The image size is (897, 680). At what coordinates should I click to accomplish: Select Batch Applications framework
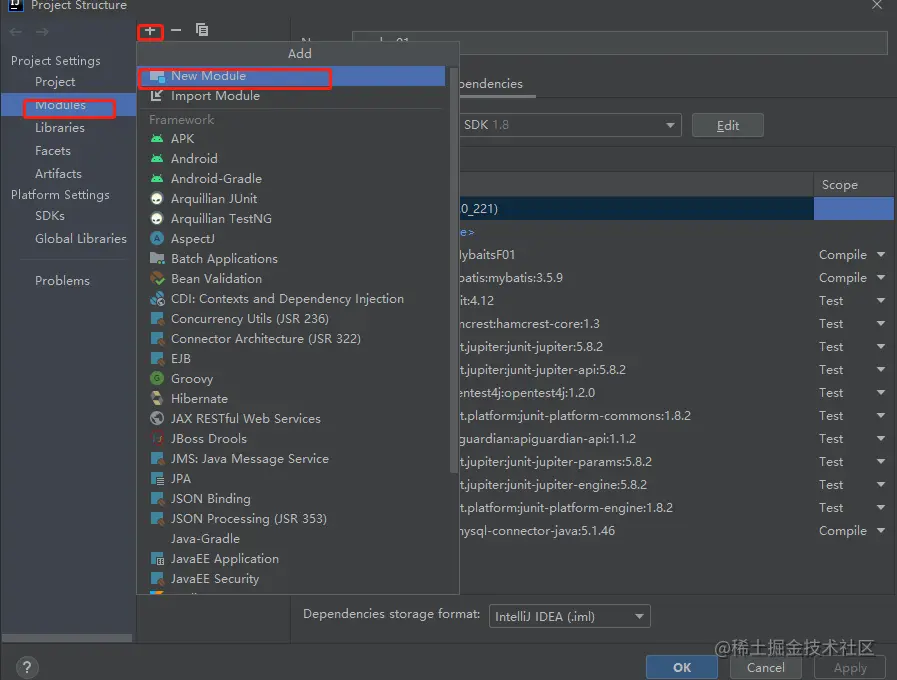tap(292, 259)
